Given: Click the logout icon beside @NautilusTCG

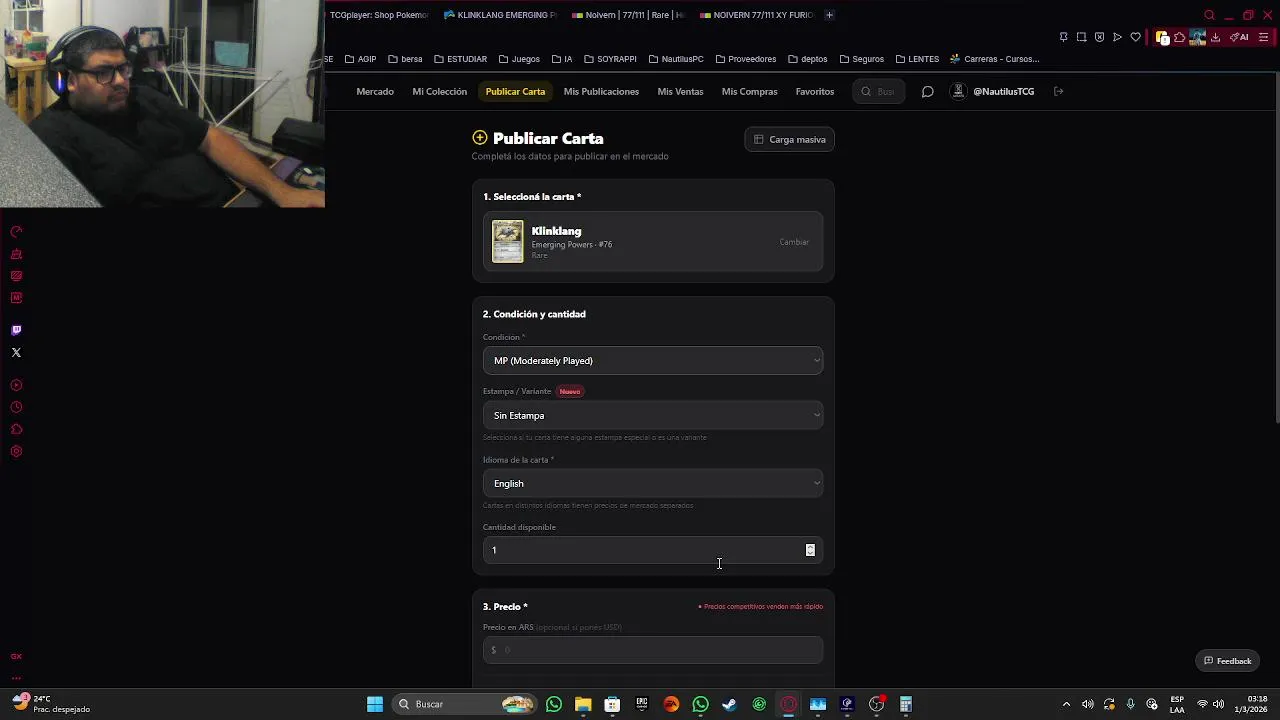Looking at the screenshot, I should pos(1058,91).
